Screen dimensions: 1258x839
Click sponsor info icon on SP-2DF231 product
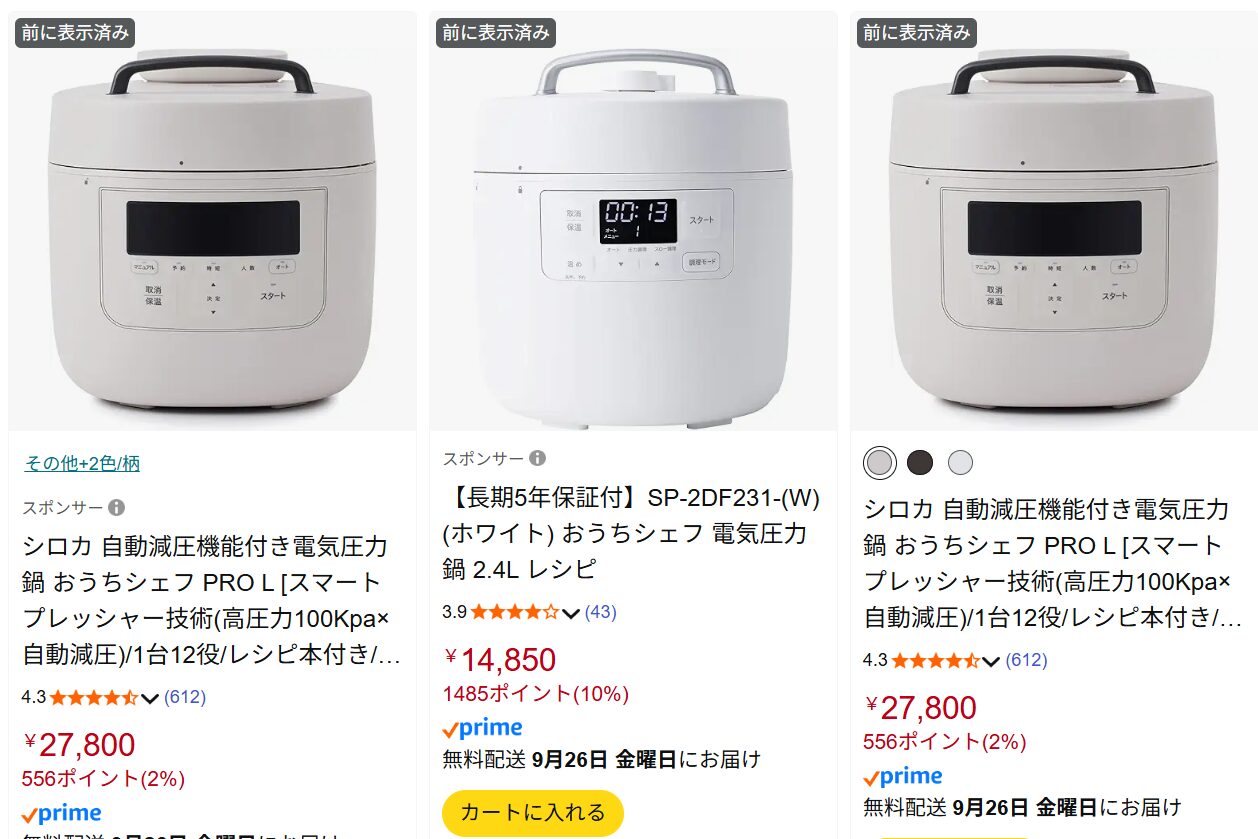point(538,458)
